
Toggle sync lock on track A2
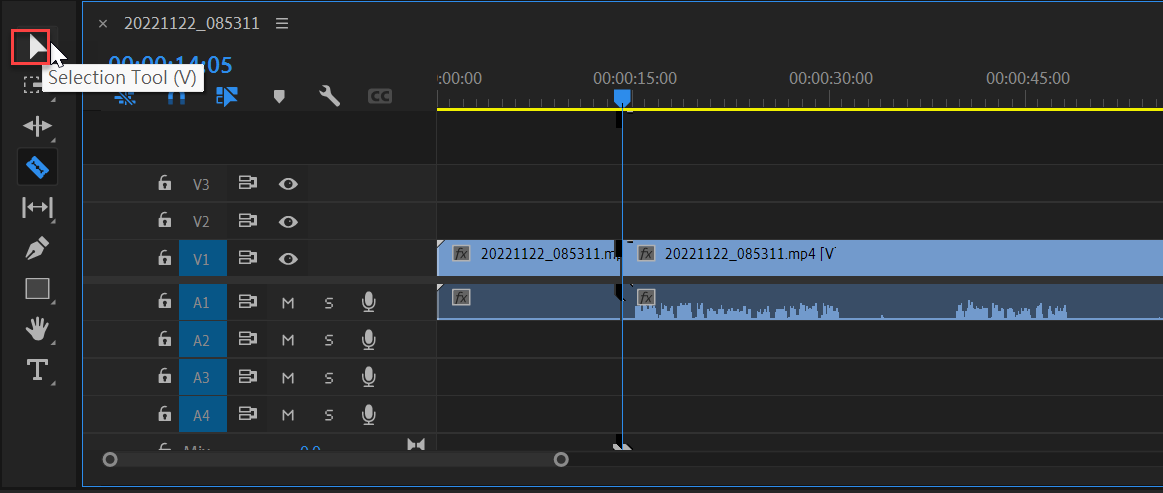(247, 340)
